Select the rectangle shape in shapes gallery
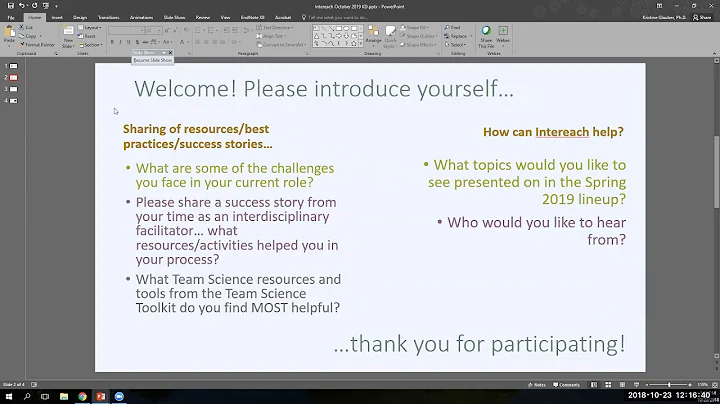The height and width of the screenshot is (404, 720). click(339, 28)
